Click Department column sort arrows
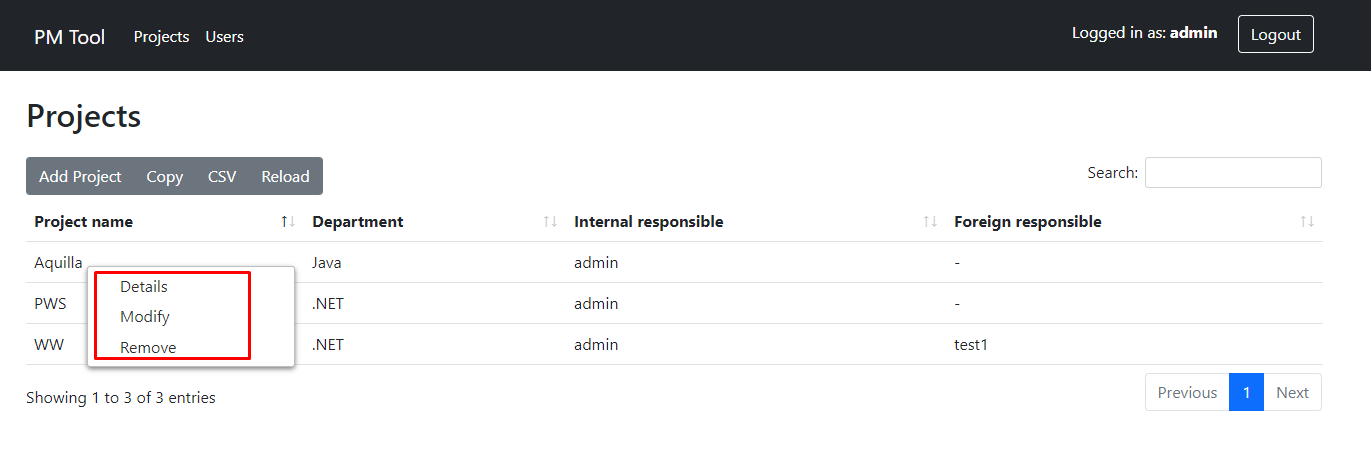Screen dimensions: 1371x464 click(549, 222)
